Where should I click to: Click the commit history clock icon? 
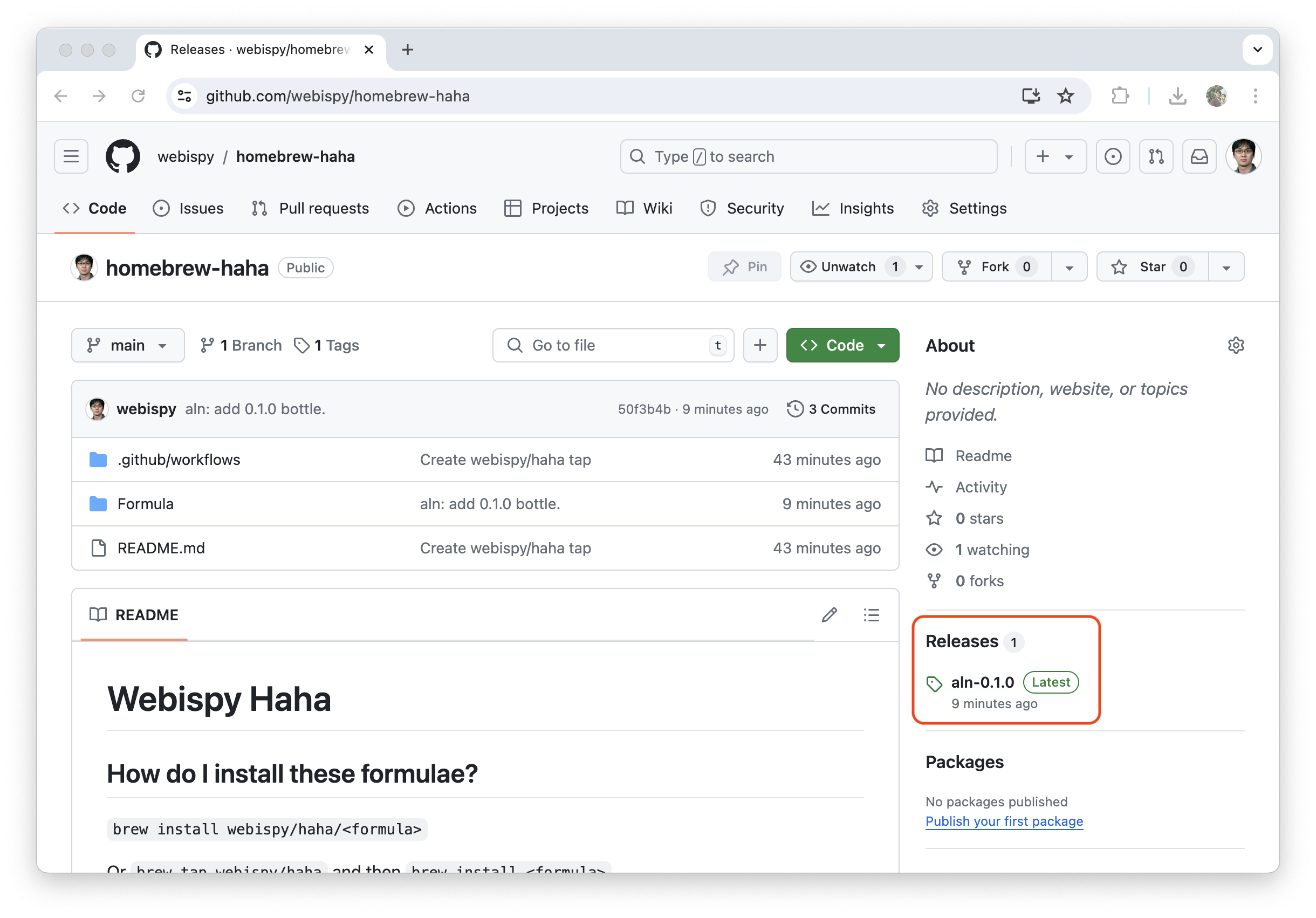click(795, 409)
